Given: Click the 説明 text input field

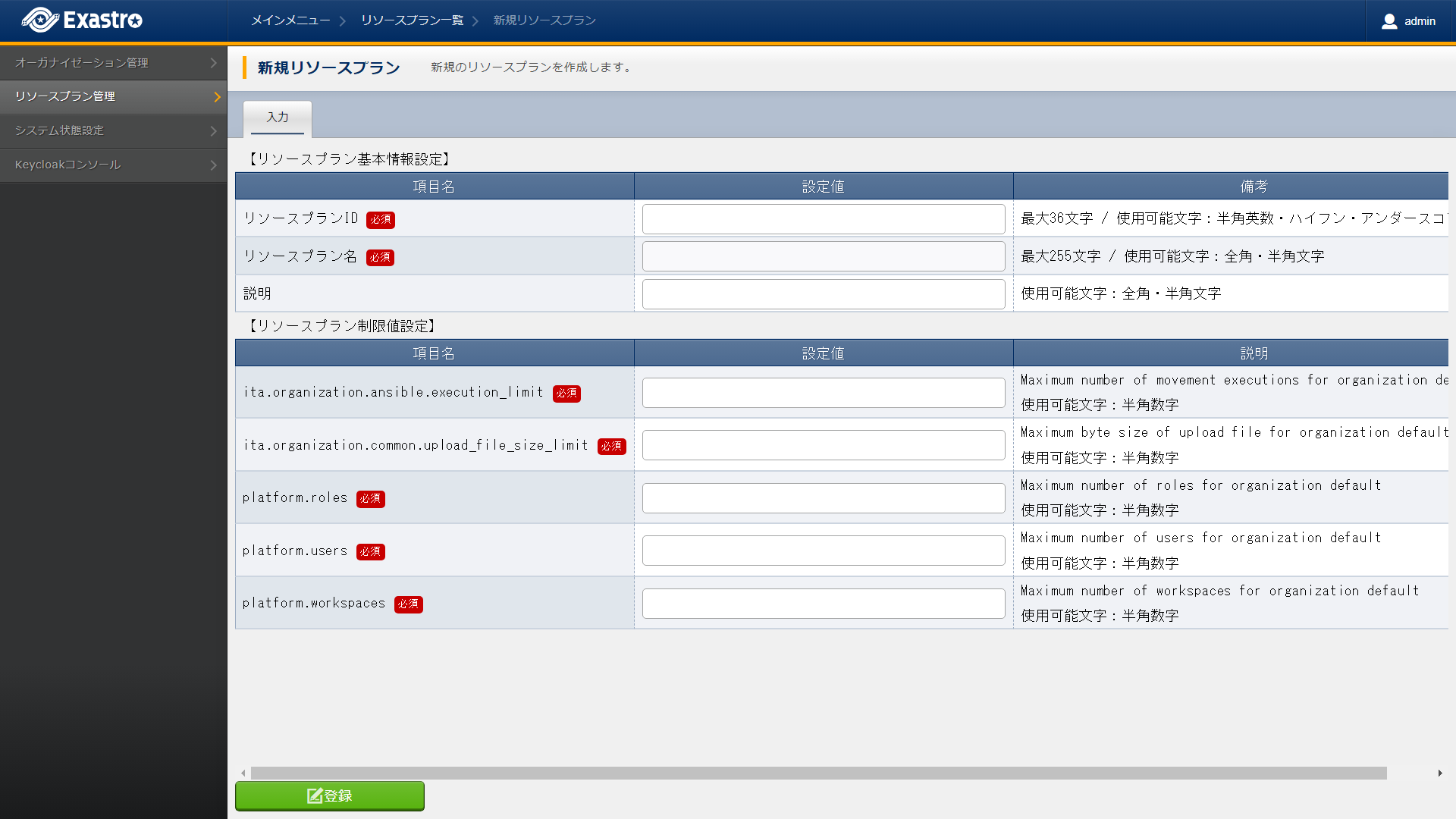Looking at the screenshot, I should (x=823, y=293).
